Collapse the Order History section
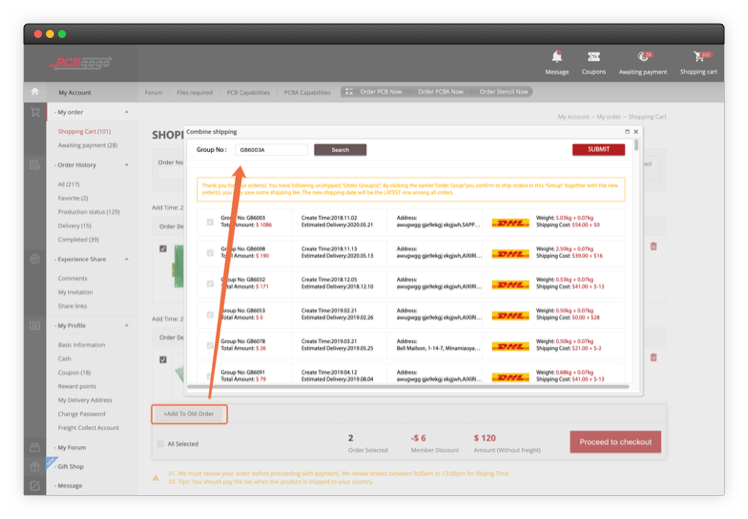 tap(126, 165)
